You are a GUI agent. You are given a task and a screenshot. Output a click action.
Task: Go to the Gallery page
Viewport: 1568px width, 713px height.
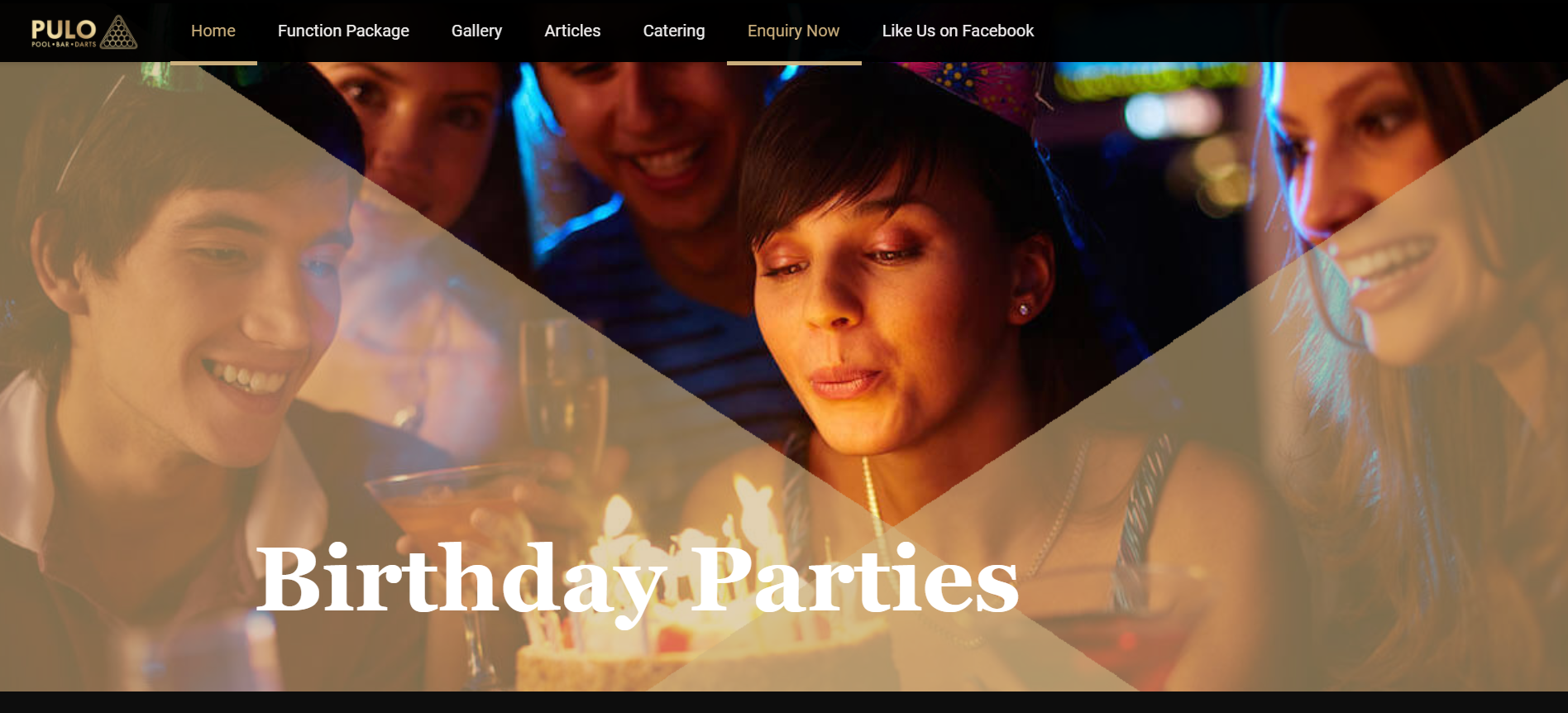(x=476, y=31)
